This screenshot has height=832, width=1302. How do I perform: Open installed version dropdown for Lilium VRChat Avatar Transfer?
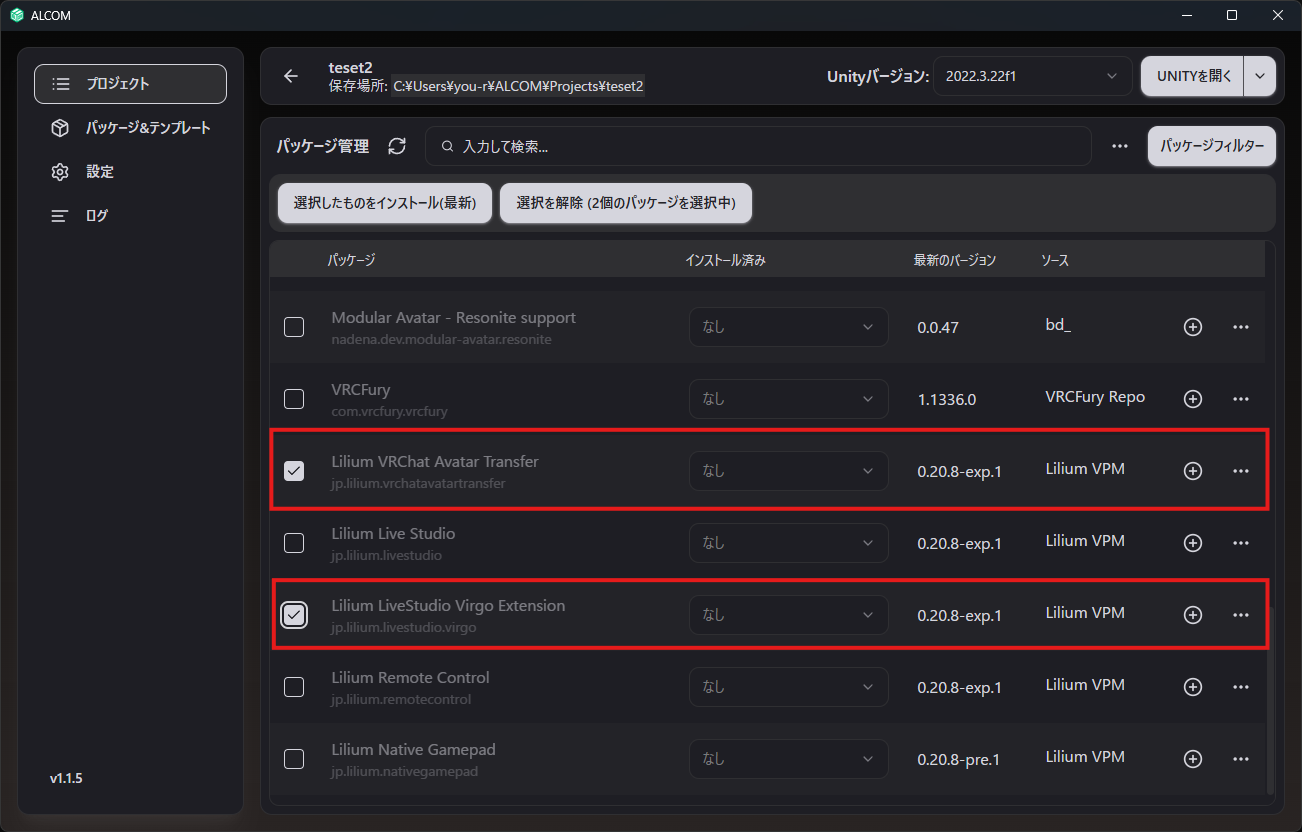tap(789, 471)
